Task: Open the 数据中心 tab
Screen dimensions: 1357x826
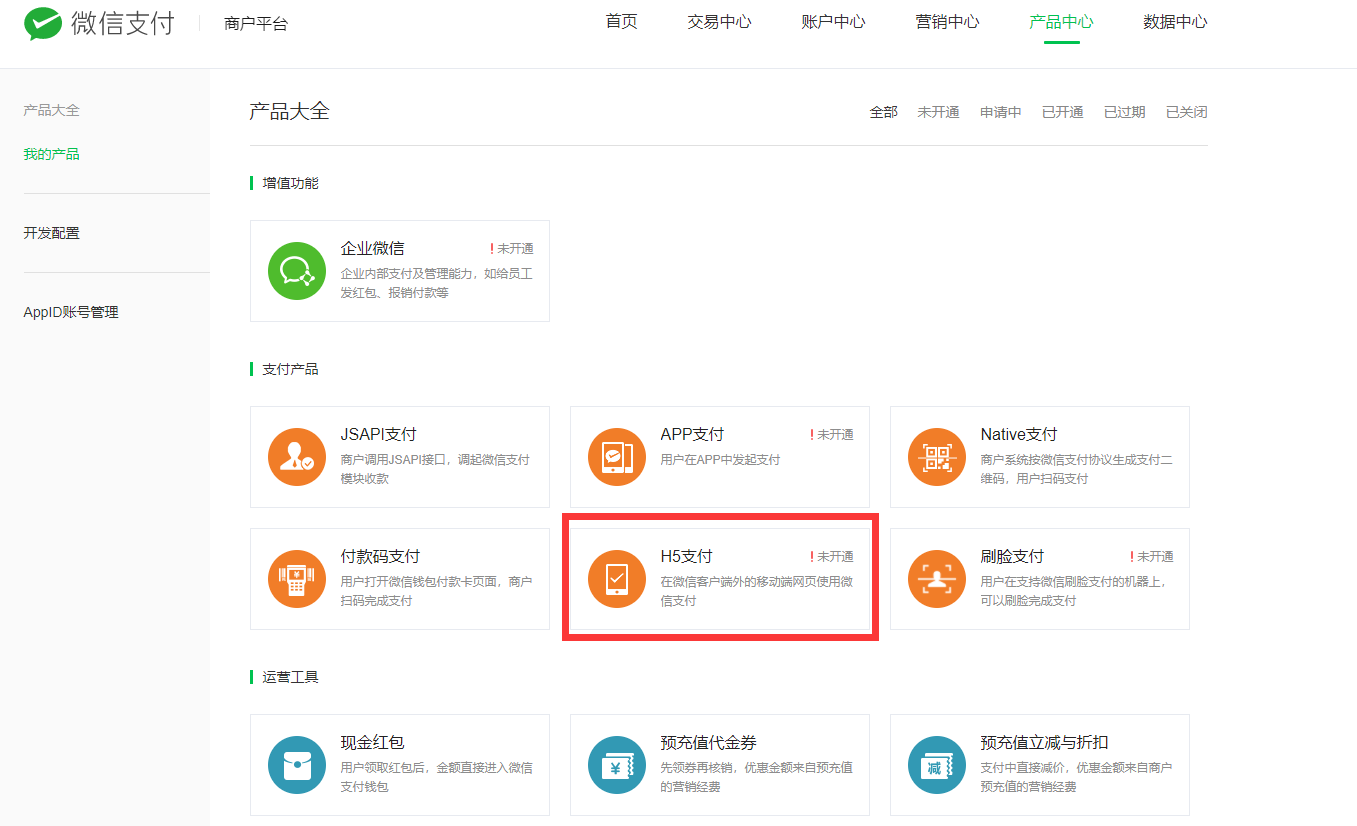Action: tap(1175, 22)
